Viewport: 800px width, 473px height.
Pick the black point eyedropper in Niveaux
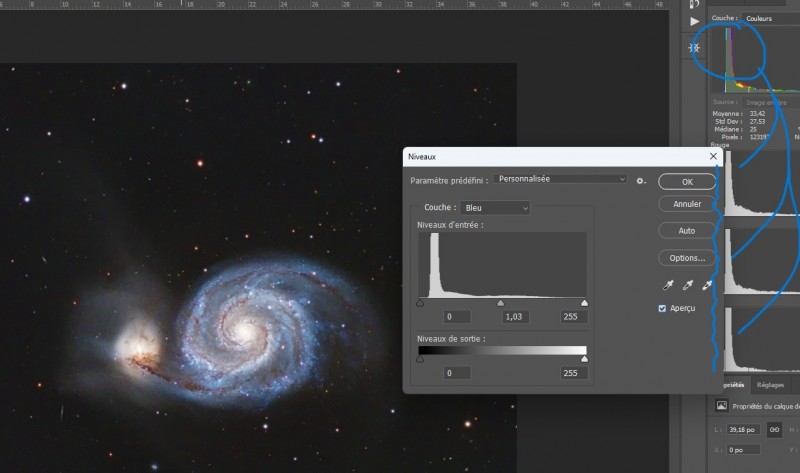coord(668,285)
